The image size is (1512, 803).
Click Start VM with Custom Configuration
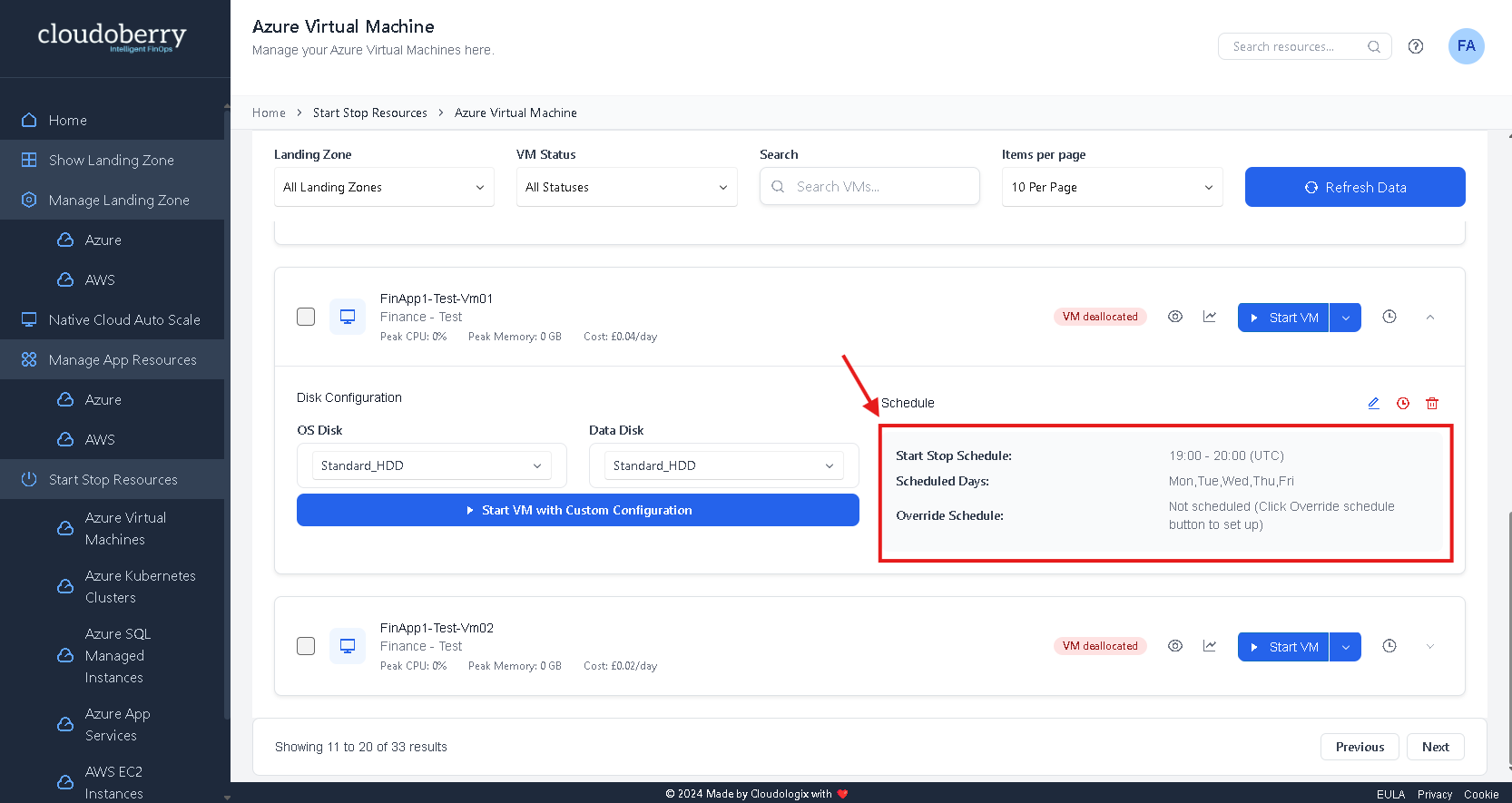(578, 510)
